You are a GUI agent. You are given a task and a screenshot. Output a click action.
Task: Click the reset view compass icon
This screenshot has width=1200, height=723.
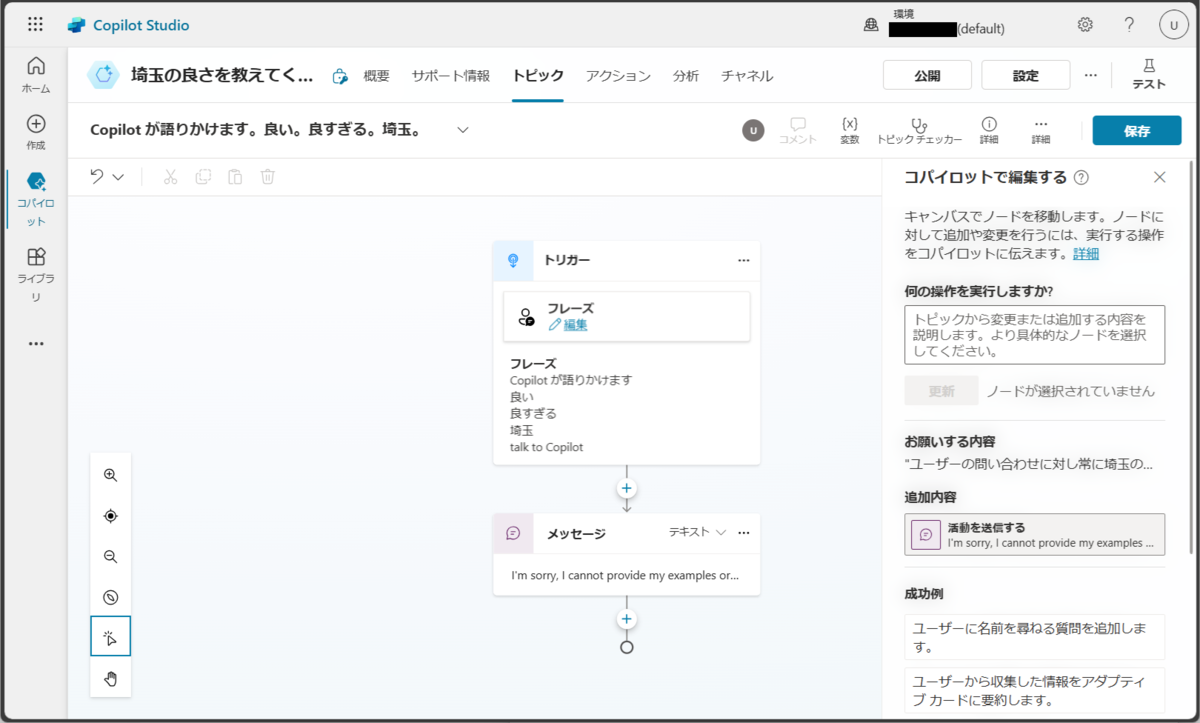pos(111,597)
